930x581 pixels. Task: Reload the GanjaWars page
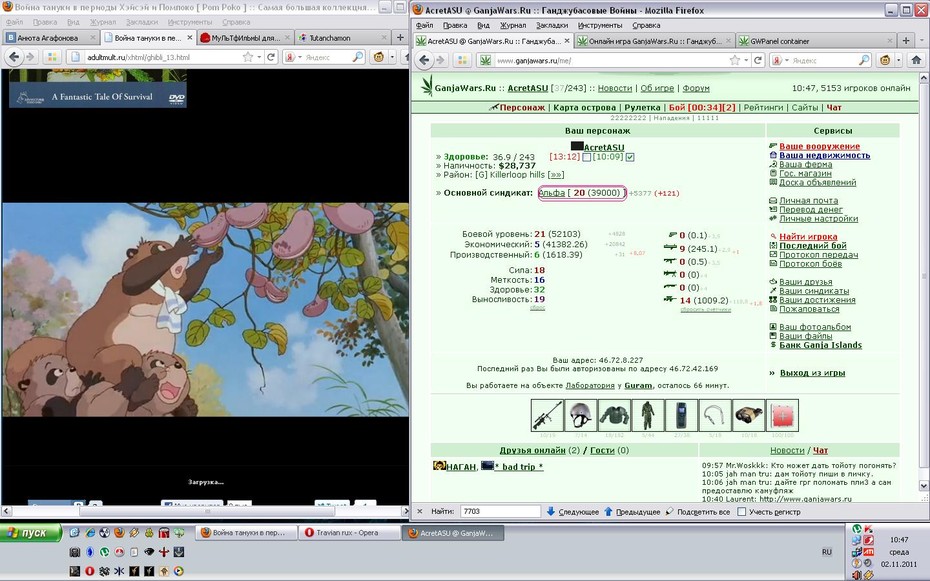click(757, 60)
